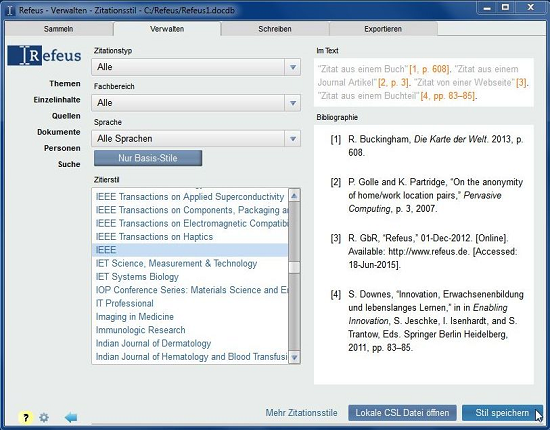Select IEEE Transactions on Haptics style
Screen dimensions: 550x430
click(190, 237)
